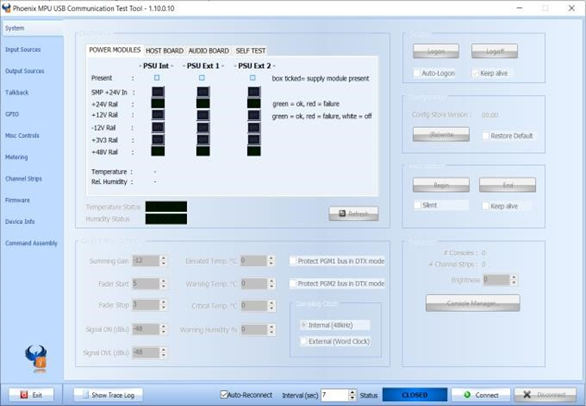Open the Console Manager
Viewport: 586px width, 406px height.
pos(472,303)
